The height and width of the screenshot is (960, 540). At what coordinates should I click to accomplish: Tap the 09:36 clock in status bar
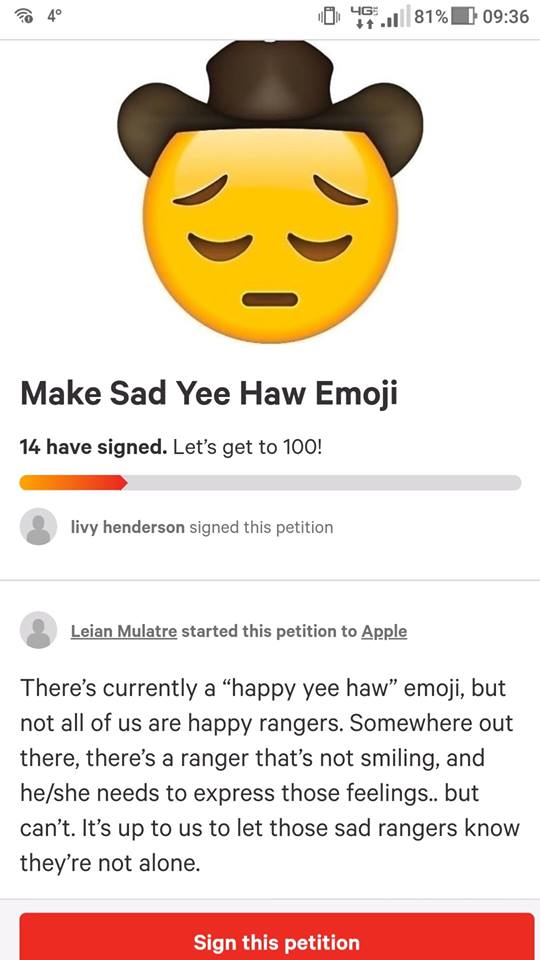pyautogui.click(x=506, y=17)
